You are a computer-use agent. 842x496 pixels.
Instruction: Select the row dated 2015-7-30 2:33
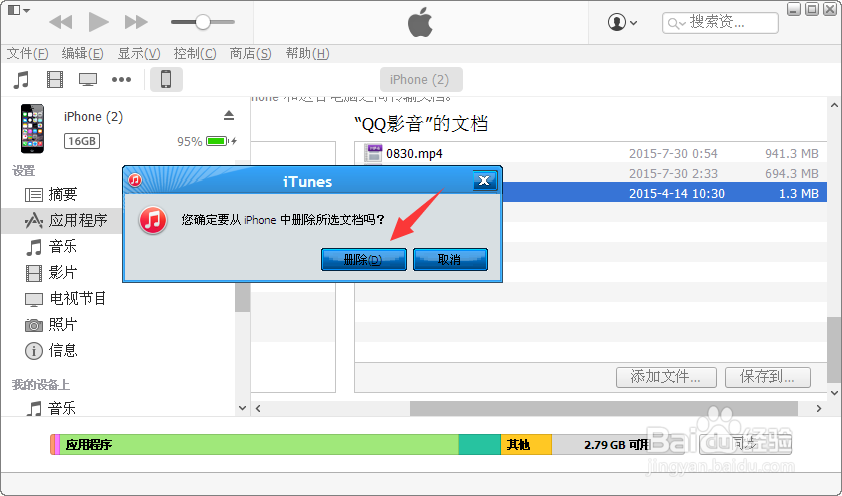pos(664,173)
